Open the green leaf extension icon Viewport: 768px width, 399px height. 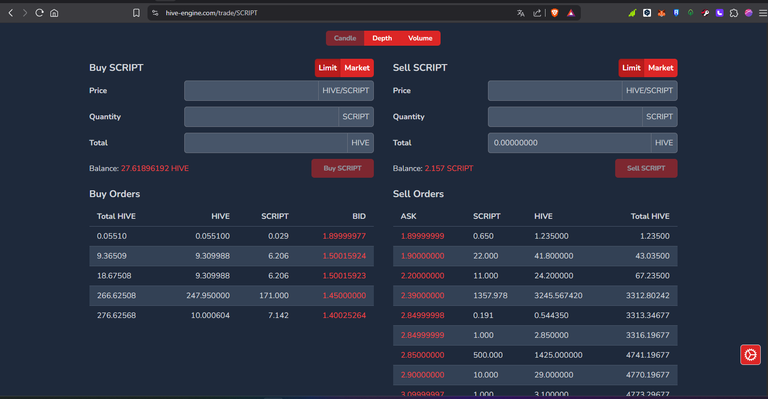tap(632, 13)
